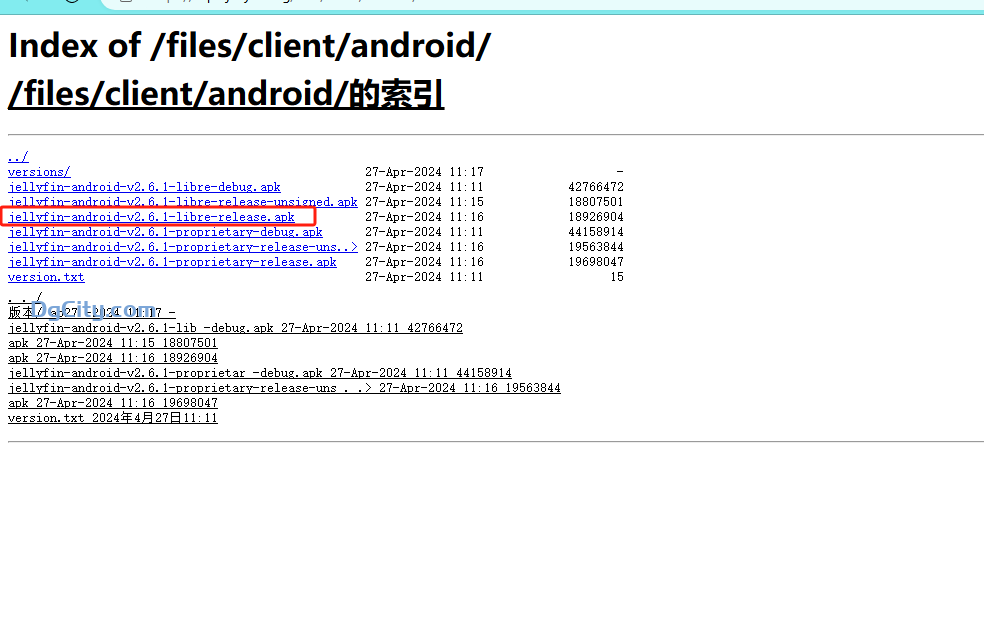Click the 'Index of /files/client/android/' heading
984x634 pixels.
(249, 45)
